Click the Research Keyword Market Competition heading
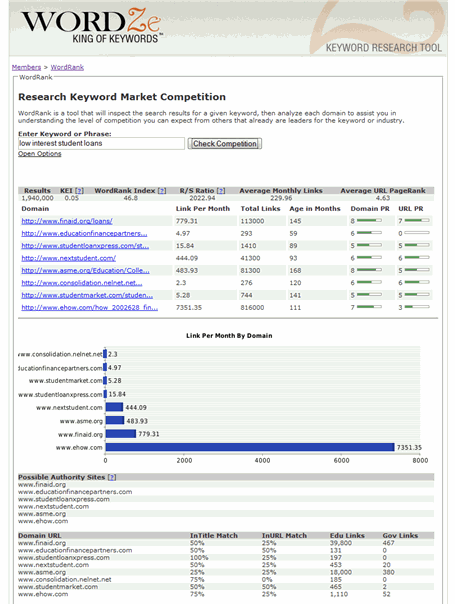The height and width of the screenshot is (604, 455). (122, 97)
